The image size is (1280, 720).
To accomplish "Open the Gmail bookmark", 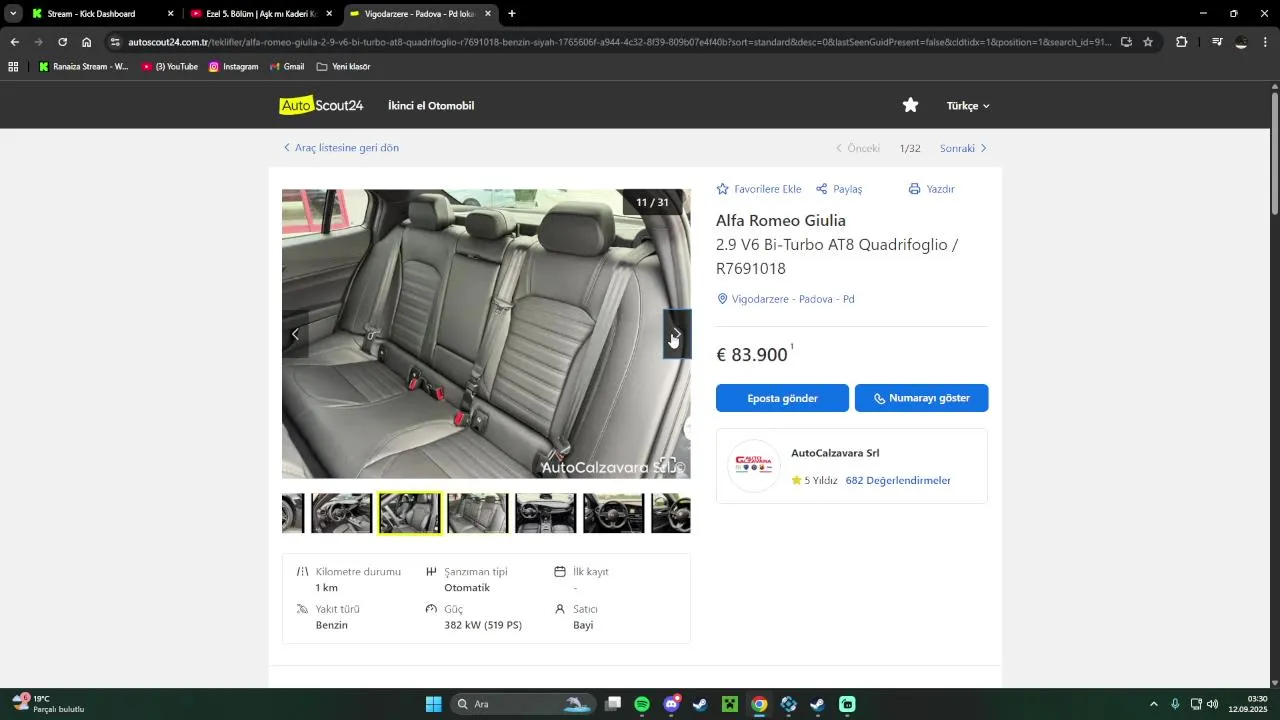I will point(287,67).
